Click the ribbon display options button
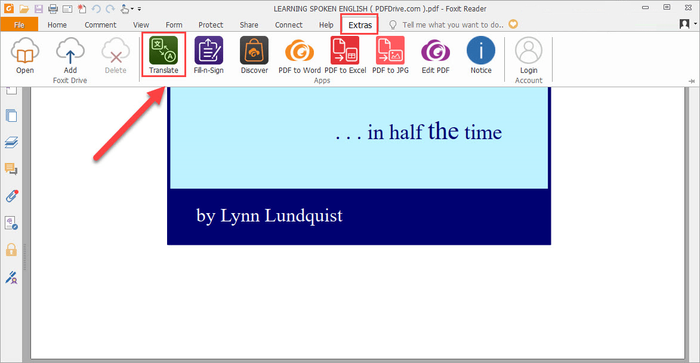Viewport: 700px width, 363px height. coord(667,8)
